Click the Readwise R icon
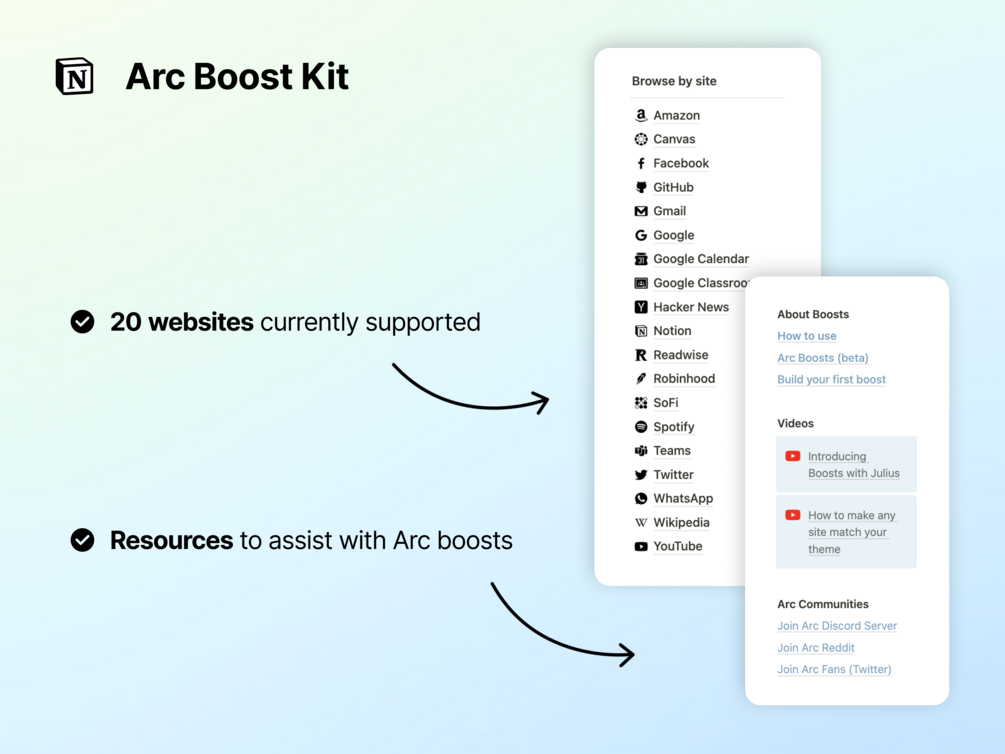The width and height of the screenshot is (1005, 754). [640, 355]
